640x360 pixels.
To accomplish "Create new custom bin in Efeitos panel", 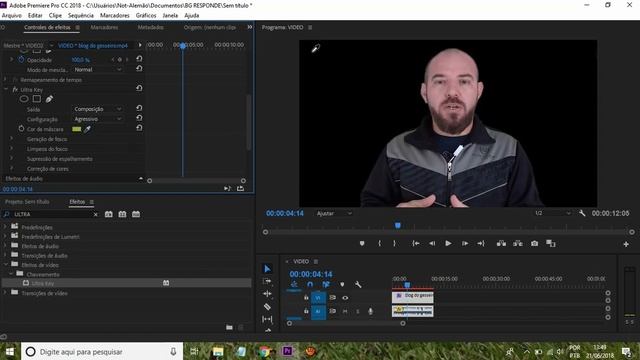I will 229,327.
